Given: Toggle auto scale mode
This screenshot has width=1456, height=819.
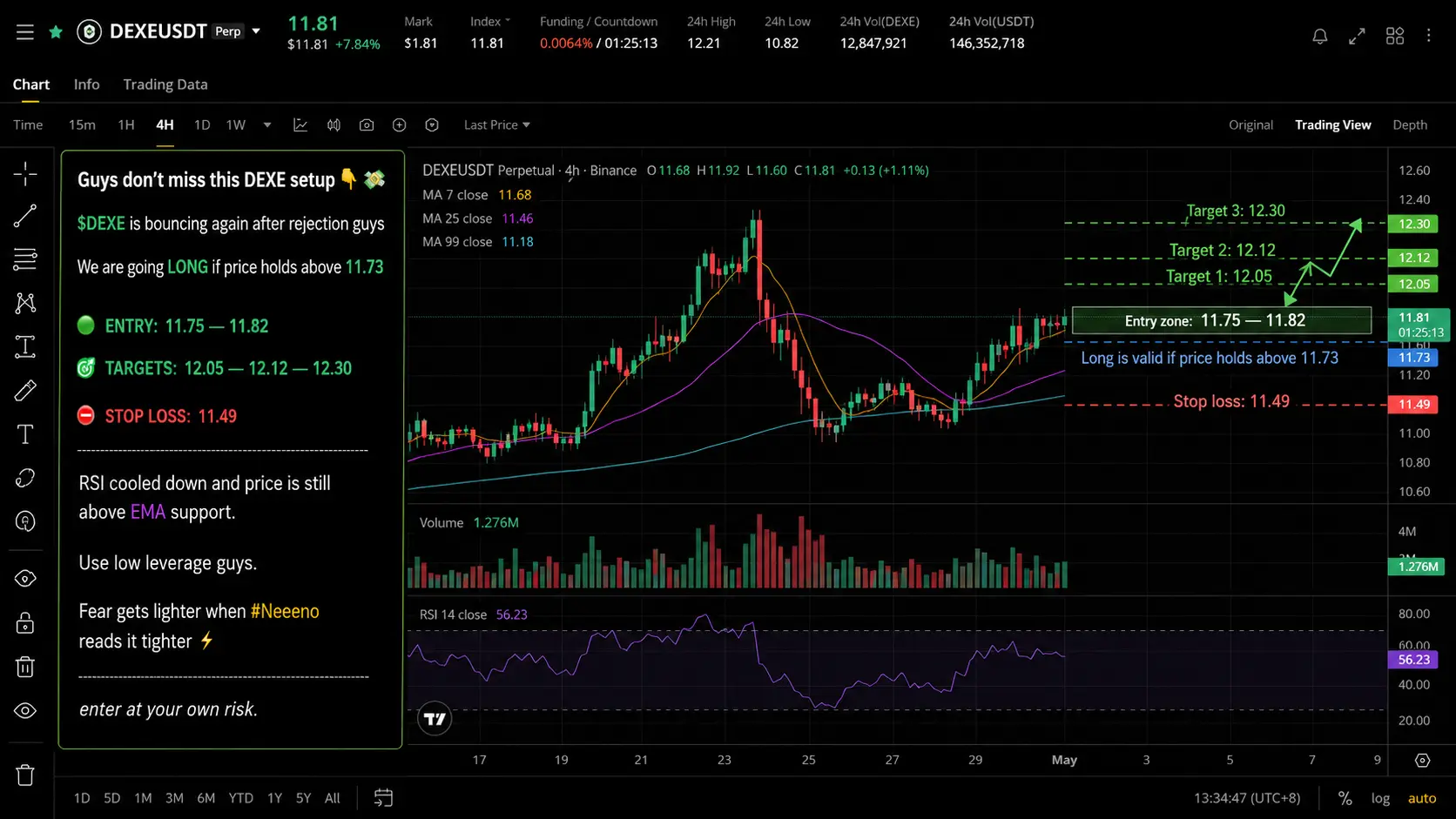Looking at the screenshot, I should pos(1422,798).
